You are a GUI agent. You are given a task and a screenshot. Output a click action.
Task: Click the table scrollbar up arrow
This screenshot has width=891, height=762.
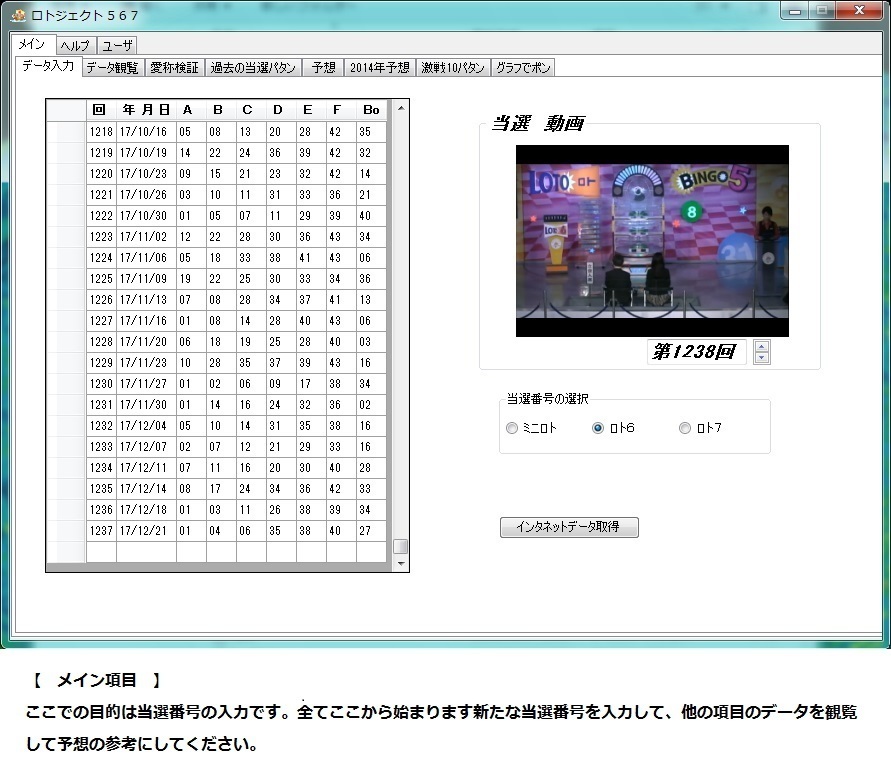401,108
